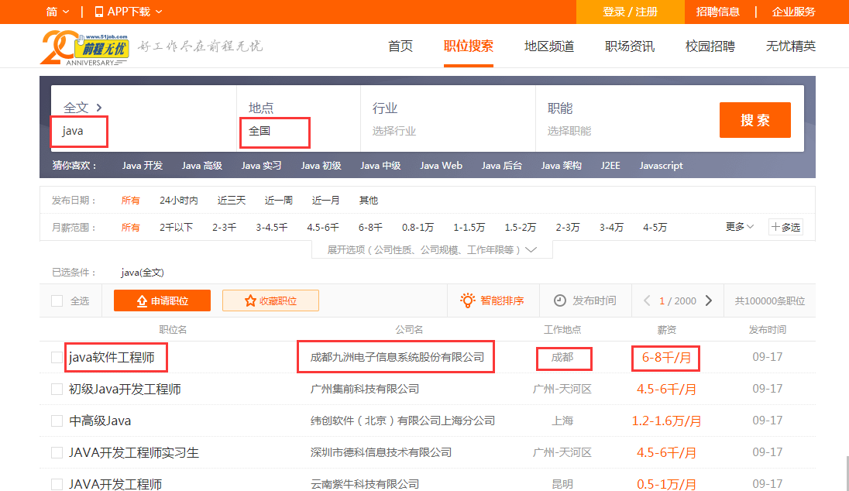Click 登录 / 注册 link
This screenshot has width=849, height=491.
click(x=630, y=12)
